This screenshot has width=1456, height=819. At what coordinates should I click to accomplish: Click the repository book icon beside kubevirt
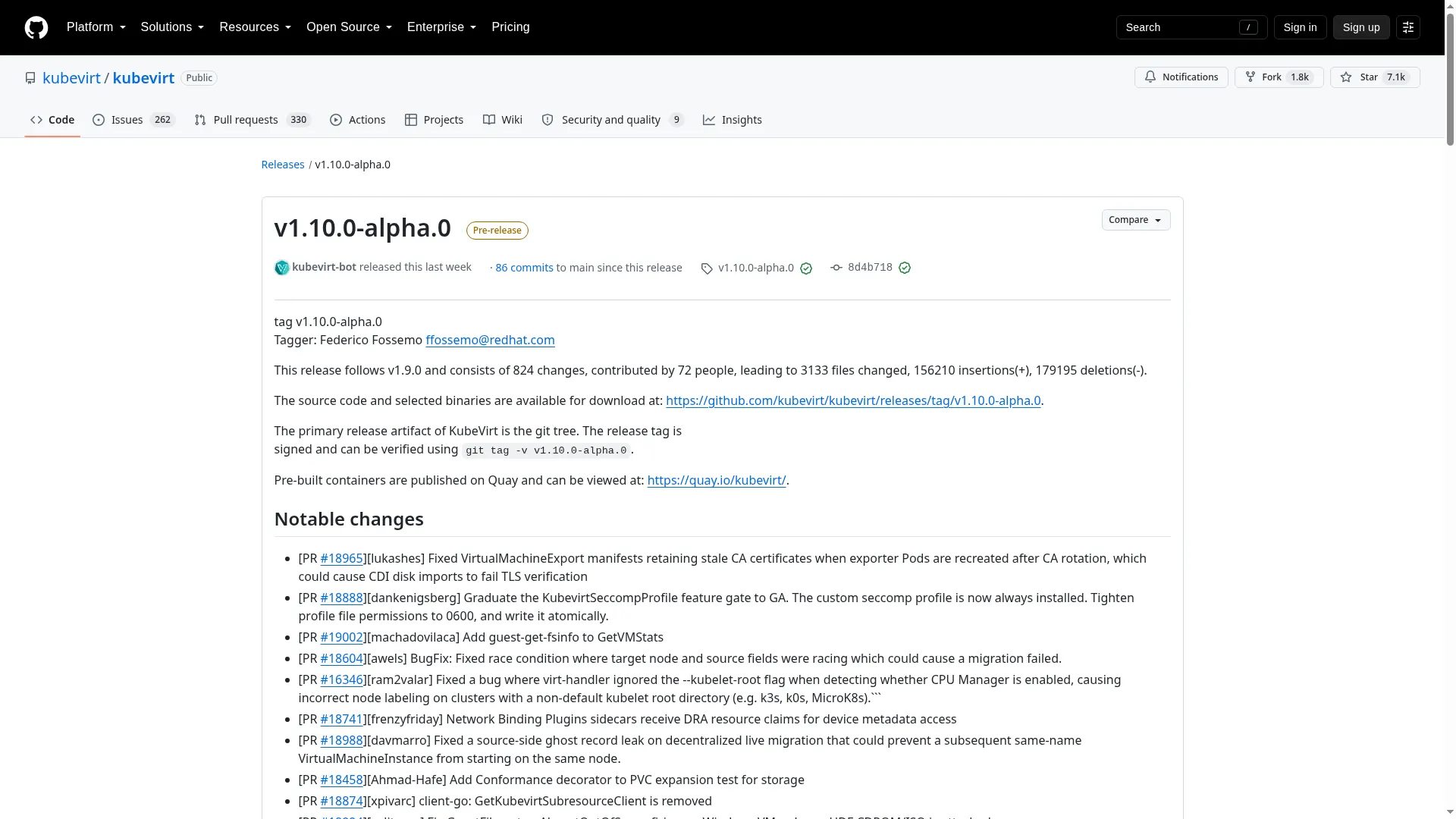pyautogui.click(x=30, y=78)
